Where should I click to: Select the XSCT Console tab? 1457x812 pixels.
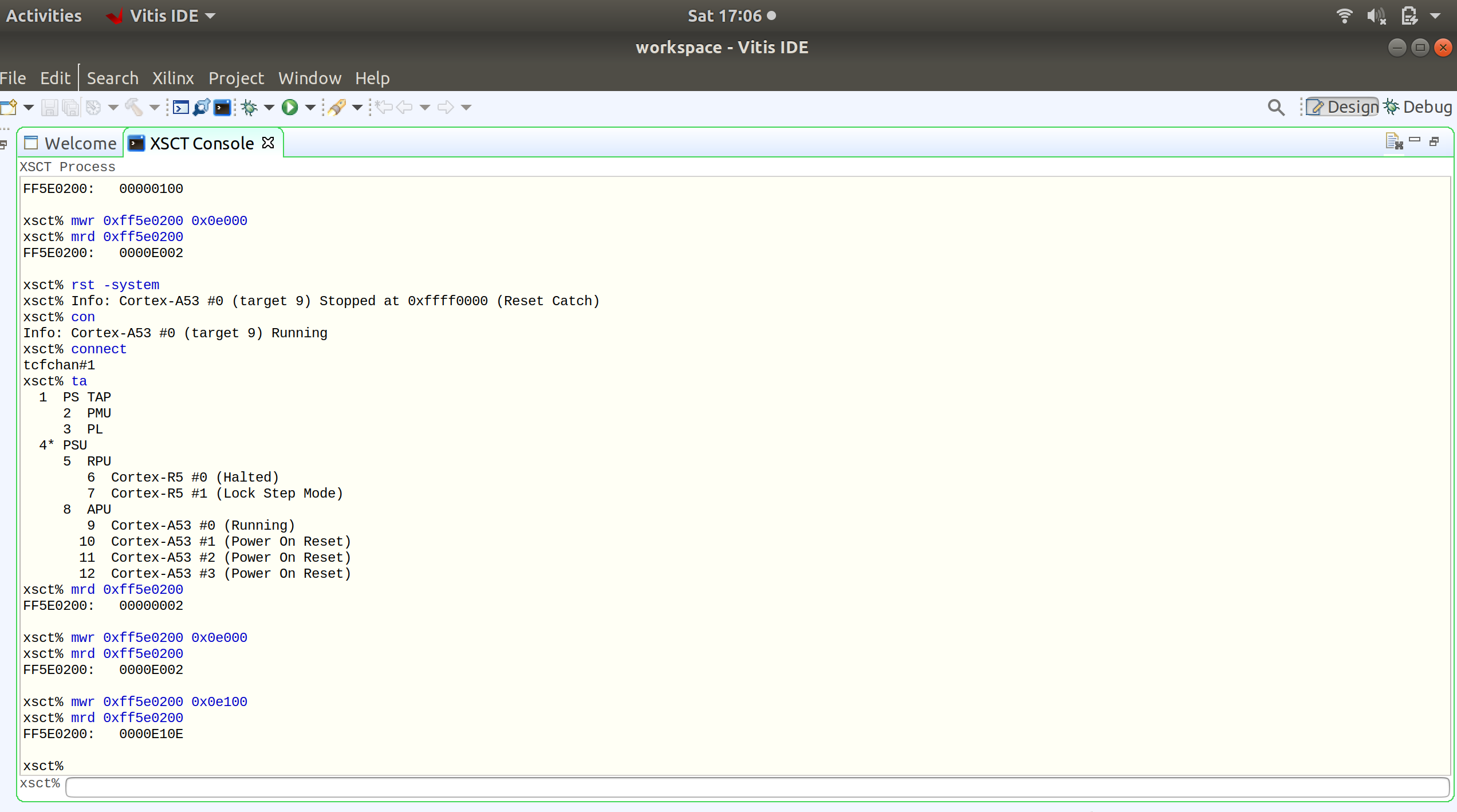click(x=200, y=143)
